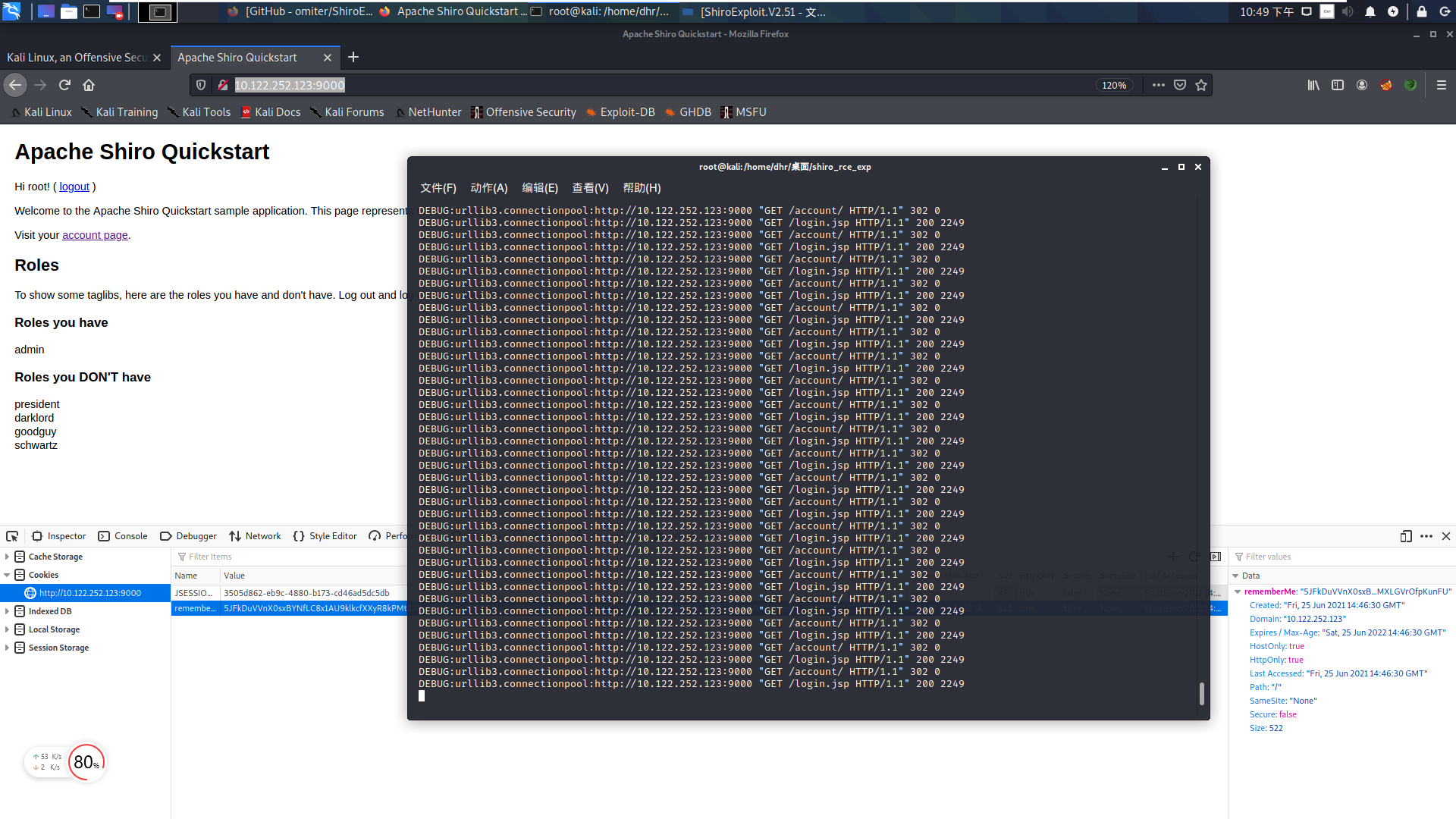
Task: Click the Firefox reload page icon
Action: click(x=64, y=85)
